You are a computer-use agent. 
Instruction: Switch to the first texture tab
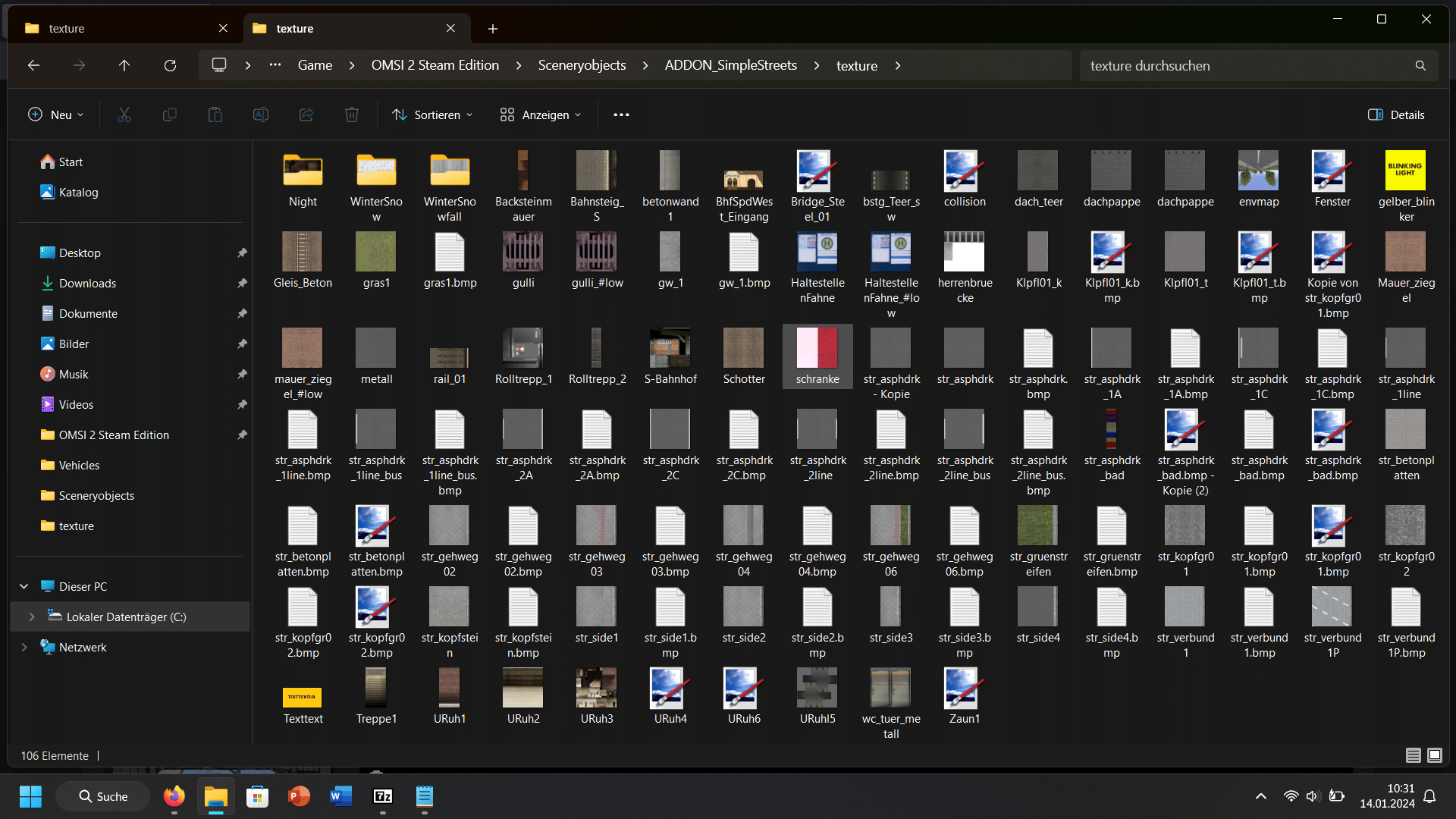click(x=125, y=28)
